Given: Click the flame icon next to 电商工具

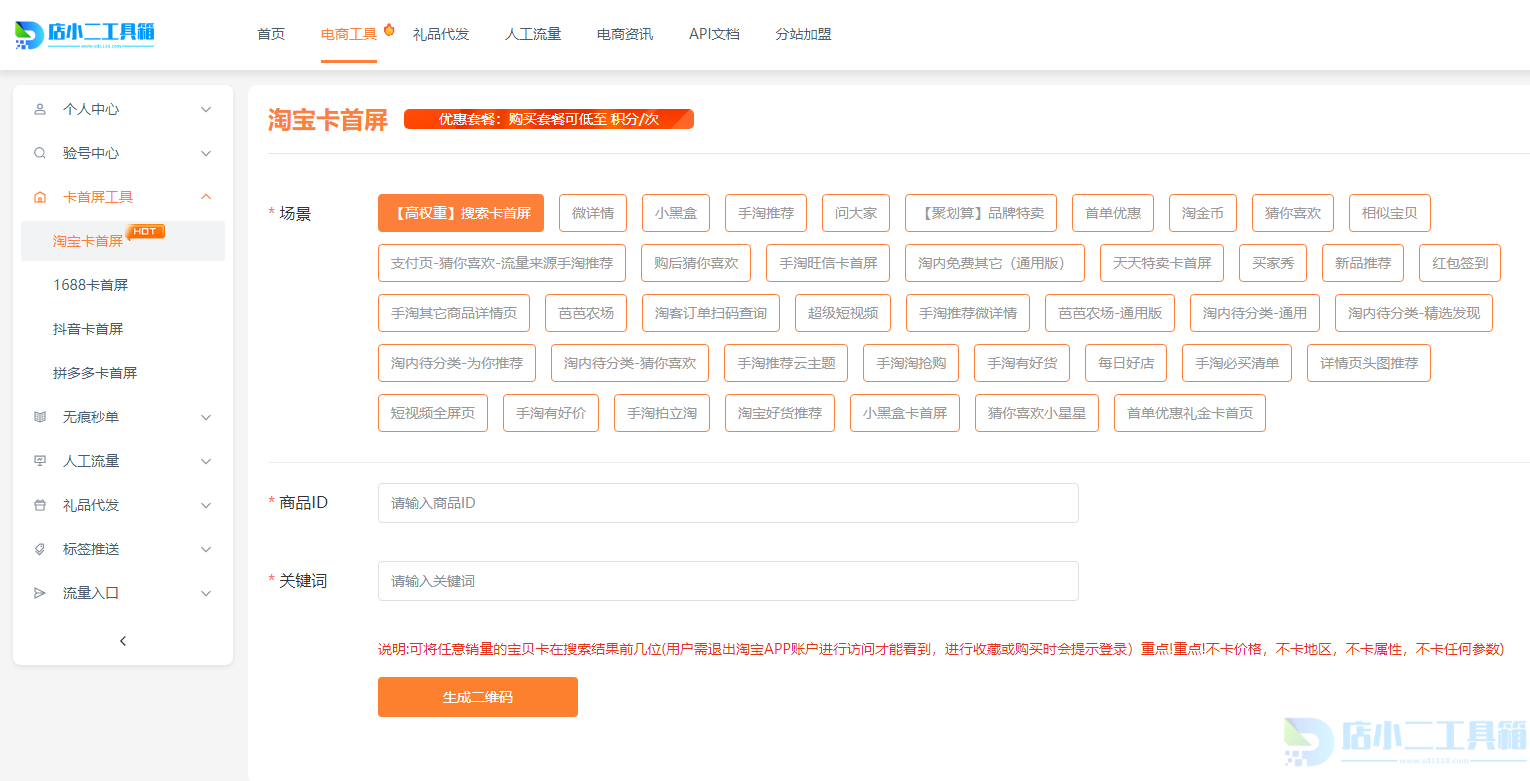Looking at the screenshot, I should (x=389, y=29).
